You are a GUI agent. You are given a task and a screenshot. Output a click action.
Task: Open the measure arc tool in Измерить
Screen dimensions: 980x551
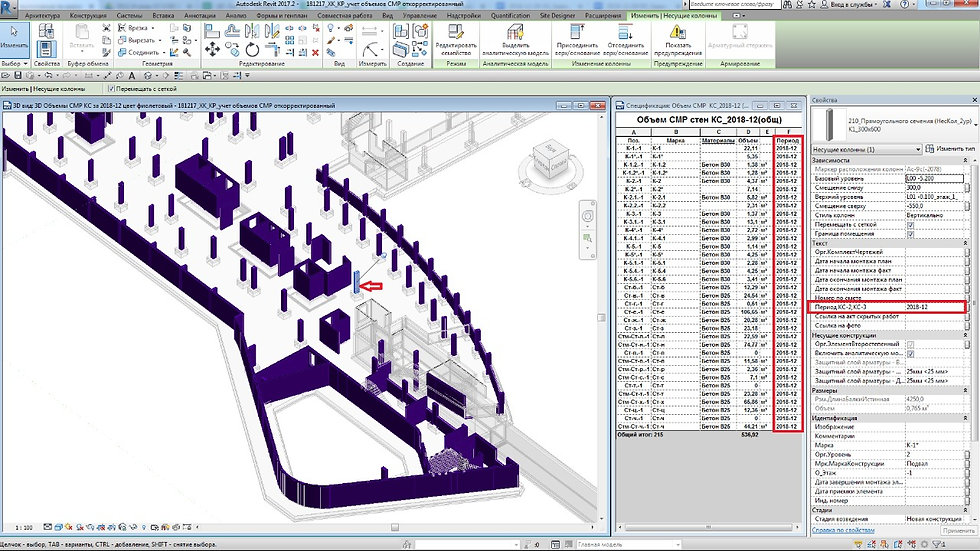pos(369,49)
